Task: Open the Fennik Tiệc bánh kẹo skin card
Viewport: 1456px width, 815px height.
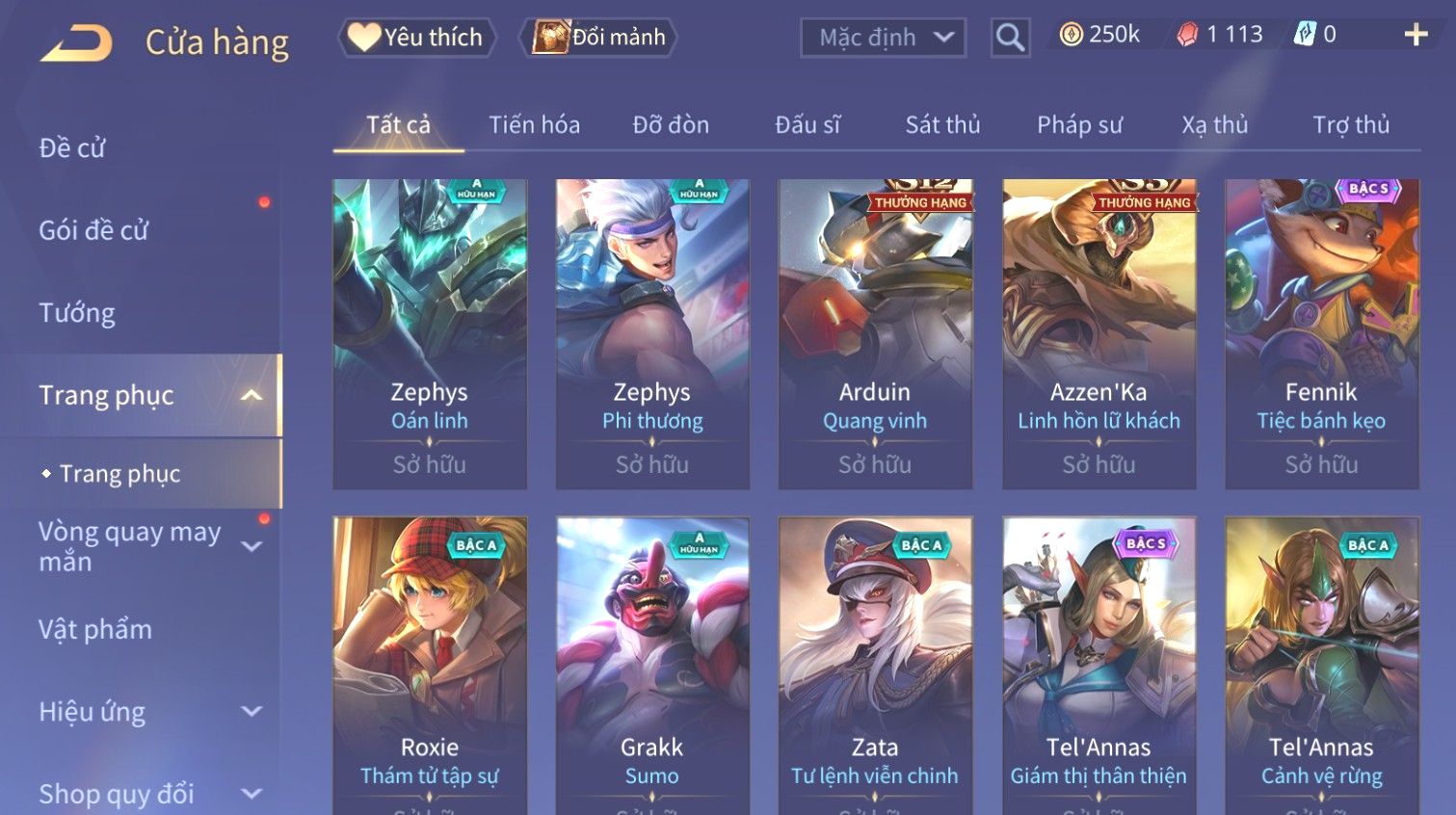Action: click(x=1321, y=333)
